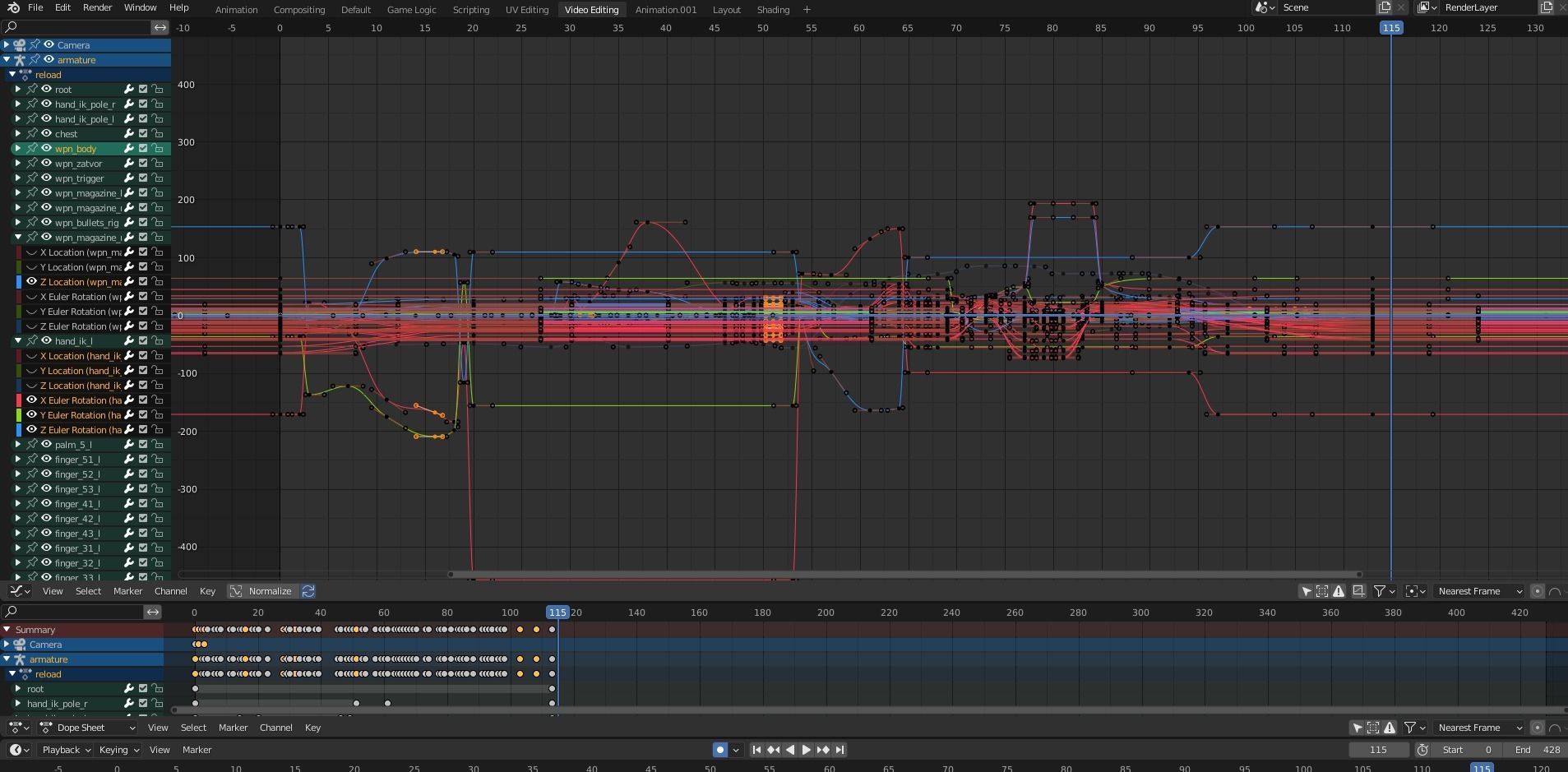Click the add workspace plus icon
This screenshot has height=772, width=1568.
coord(807,10)
